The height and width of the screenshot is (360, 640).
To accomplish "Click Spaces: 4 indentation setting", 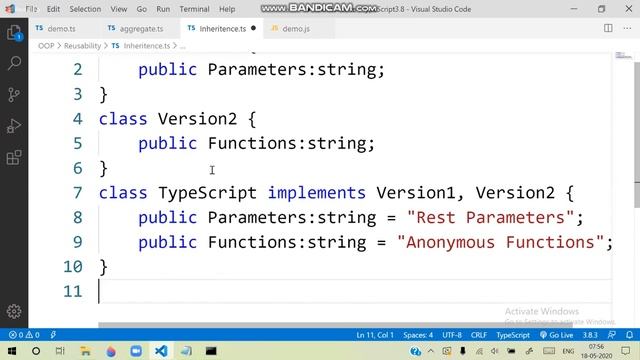I will click(418, 335).
